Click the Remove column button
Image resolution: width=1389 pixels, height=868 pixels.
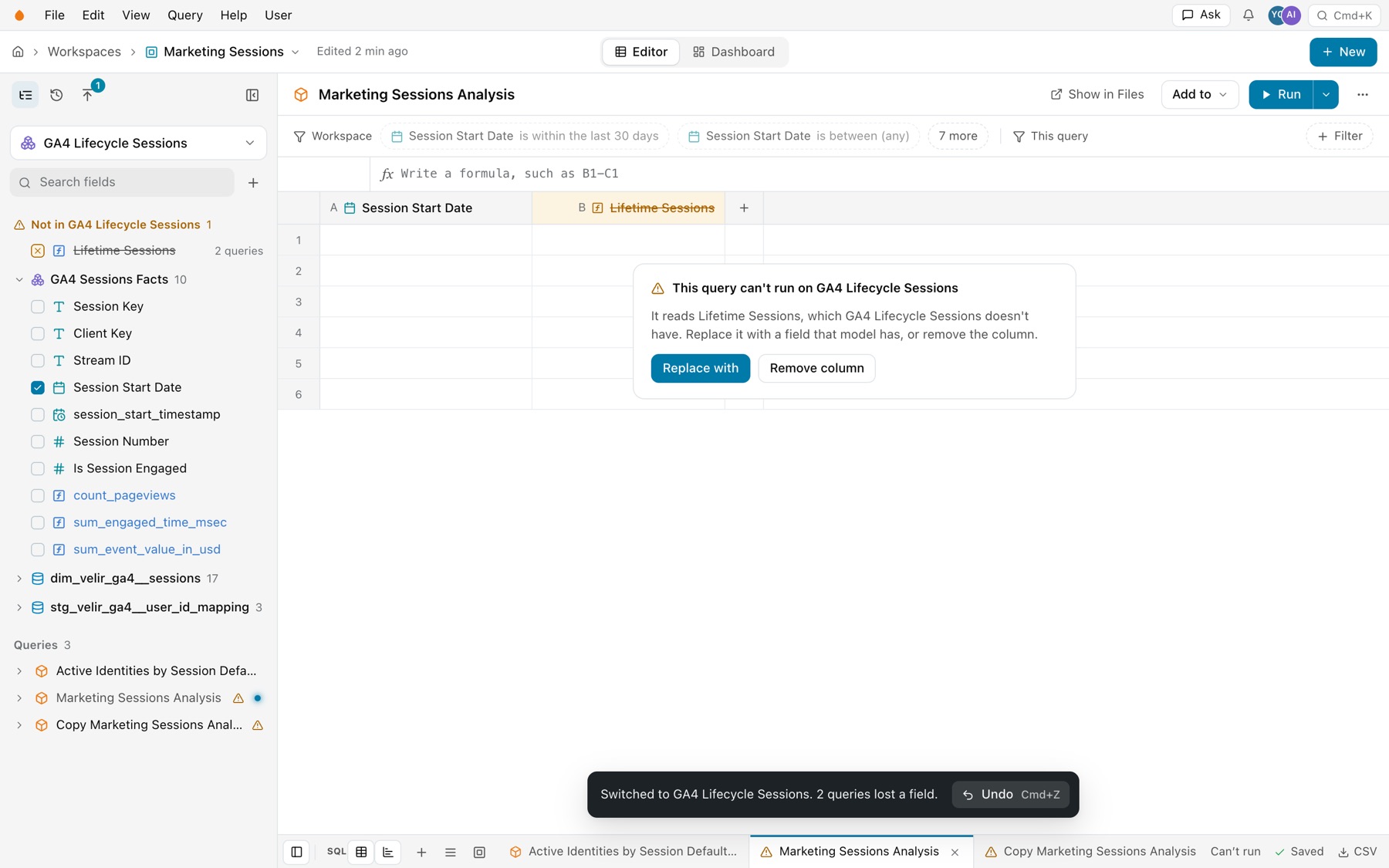pyautogui.click(x=816, y=368)
